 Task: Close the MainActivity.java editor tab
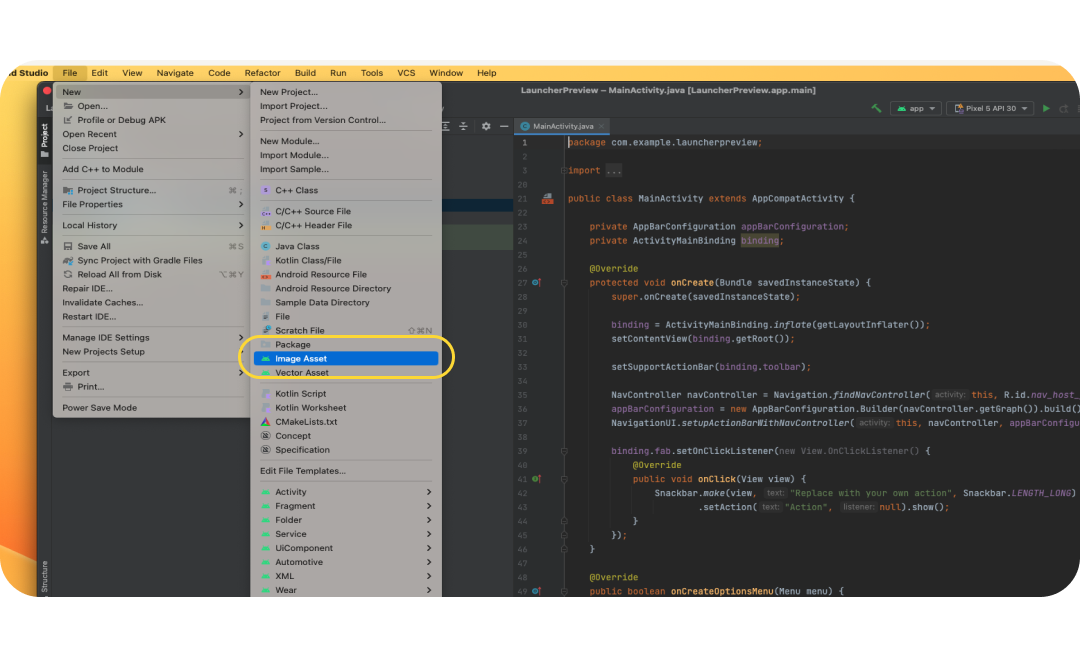(x=602, y=127)
